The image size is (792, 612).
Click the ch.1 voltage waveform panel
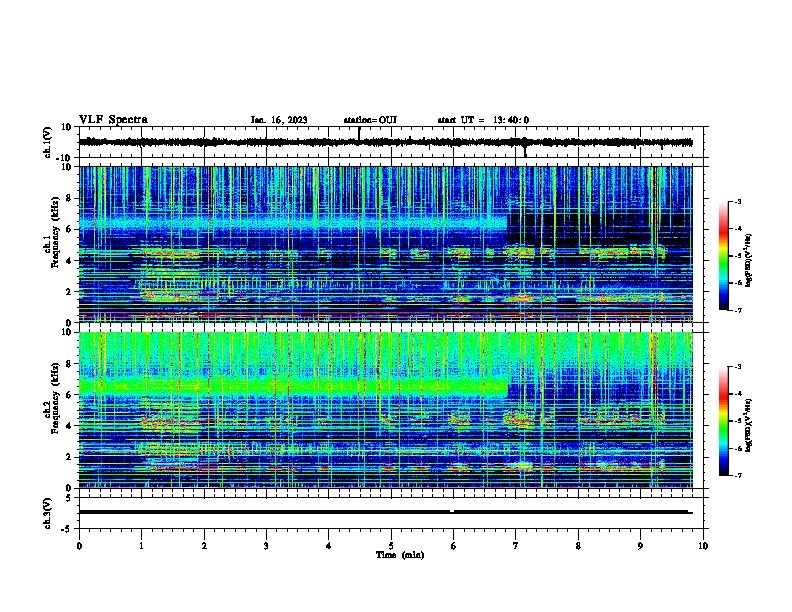click(391, 142)
